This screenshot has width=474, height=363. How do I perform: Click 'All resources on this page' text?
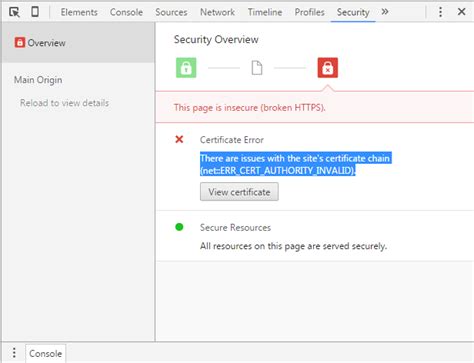click(293, 246)
